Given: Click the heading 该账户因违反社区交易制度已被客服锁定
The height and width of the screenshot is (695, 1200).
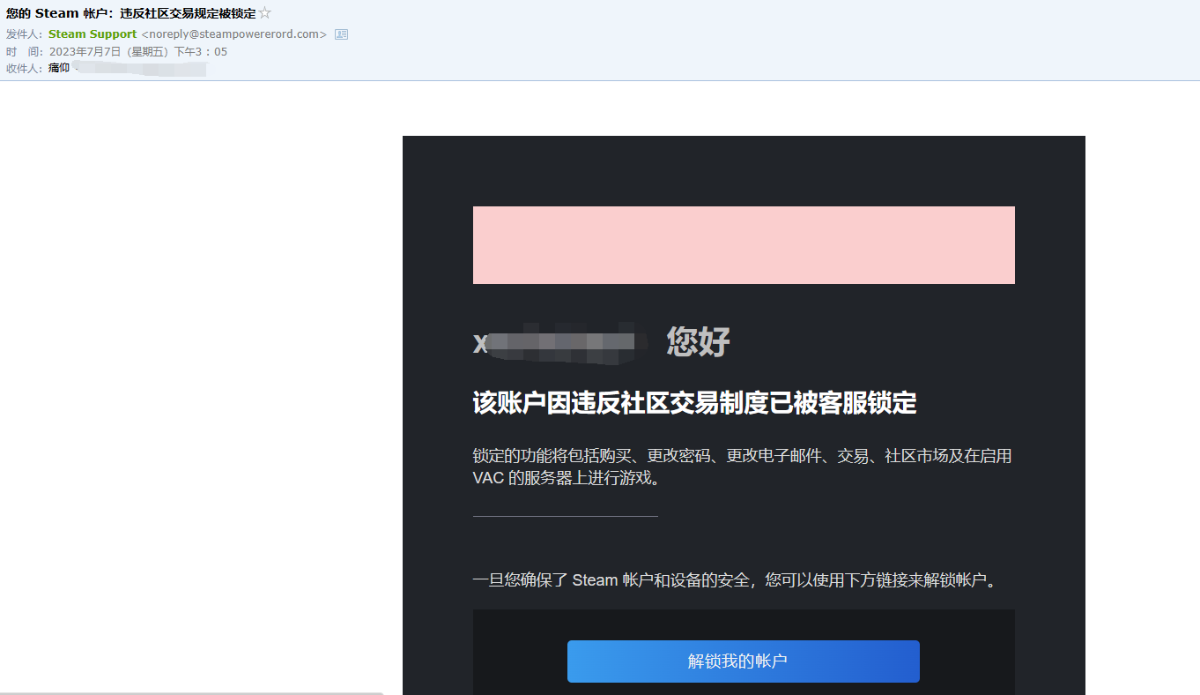Looking at the screenshot, I should coord(694,403).
